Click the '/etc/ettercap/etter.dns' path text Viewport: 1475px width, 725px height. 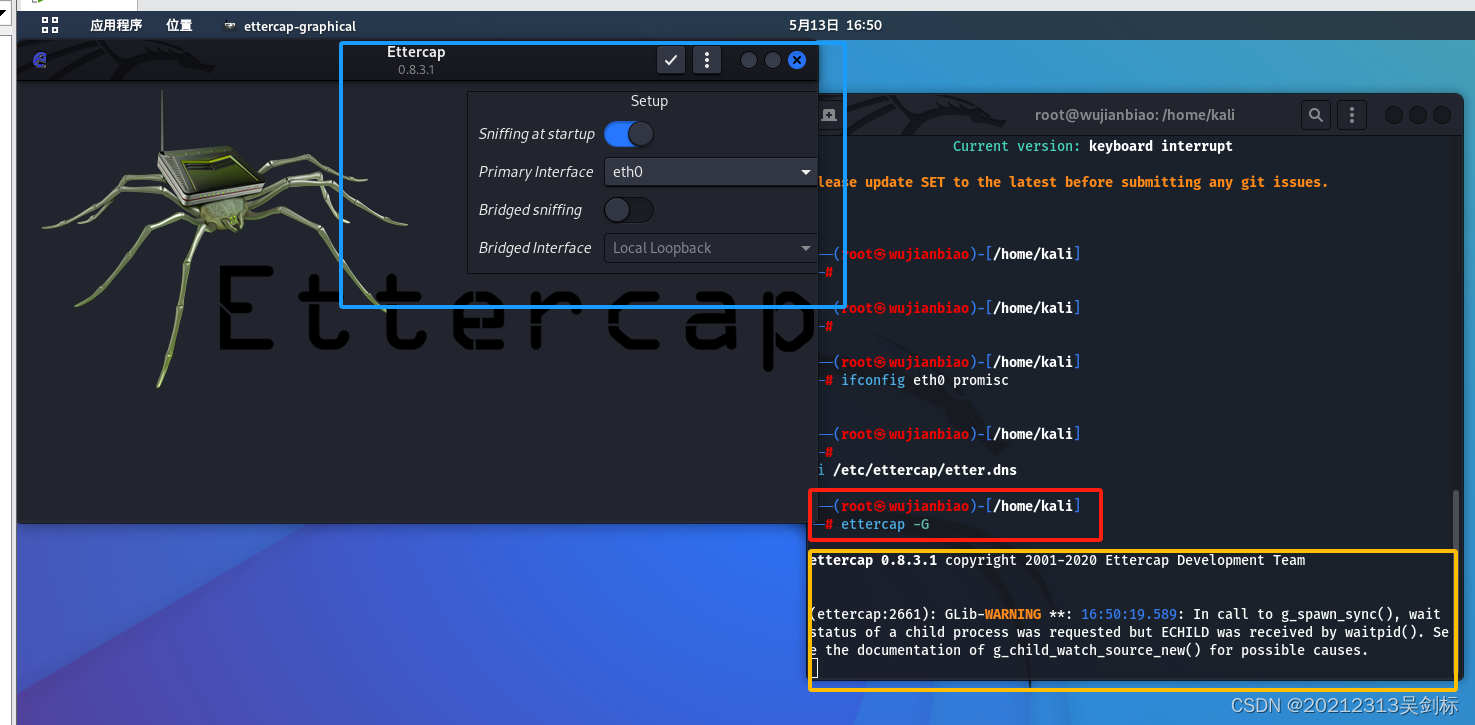[x=925, y=470]
